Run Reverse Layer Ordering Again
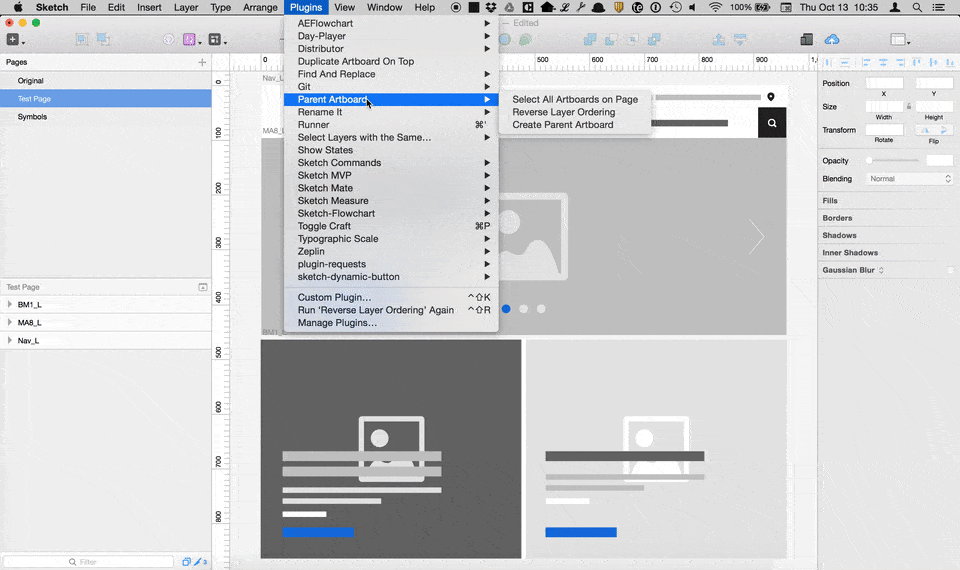This screenshot has width=960, height=570. tap(391, 310)
